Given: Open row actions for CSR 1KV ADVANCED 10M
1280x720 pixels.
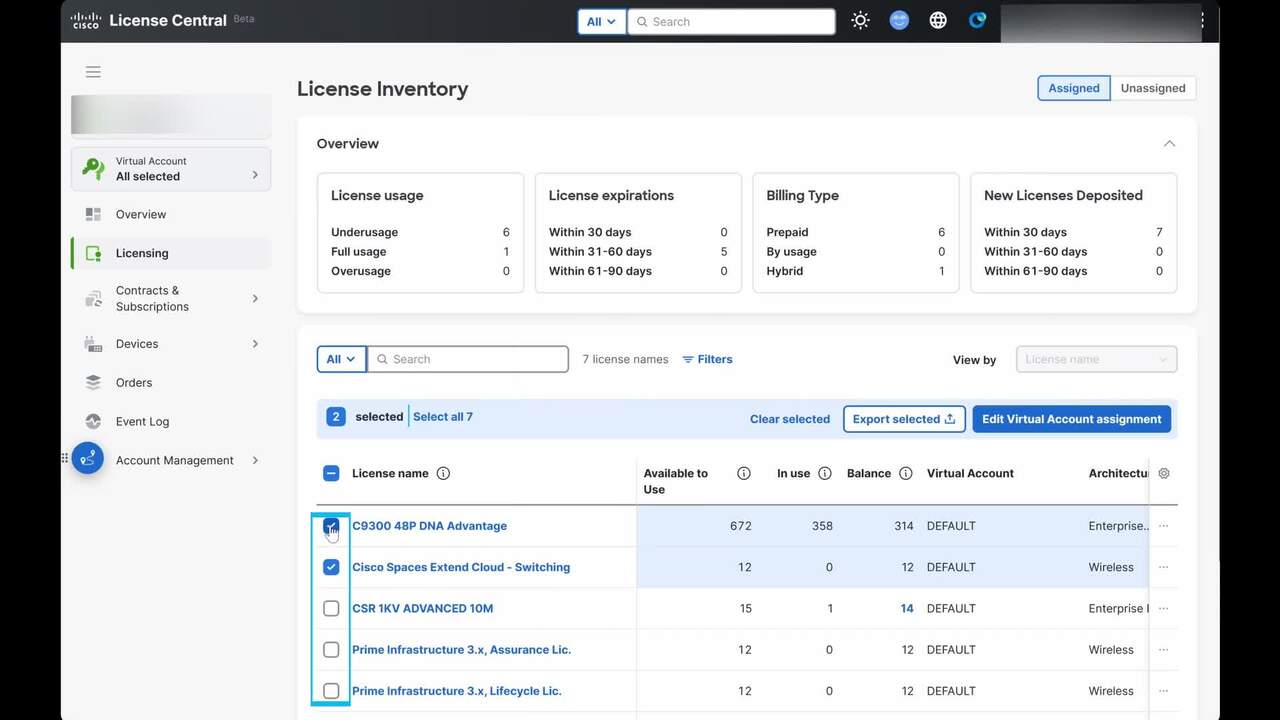Looking at the screenshot, I should pyautogui.click(x=1163, y=608).
